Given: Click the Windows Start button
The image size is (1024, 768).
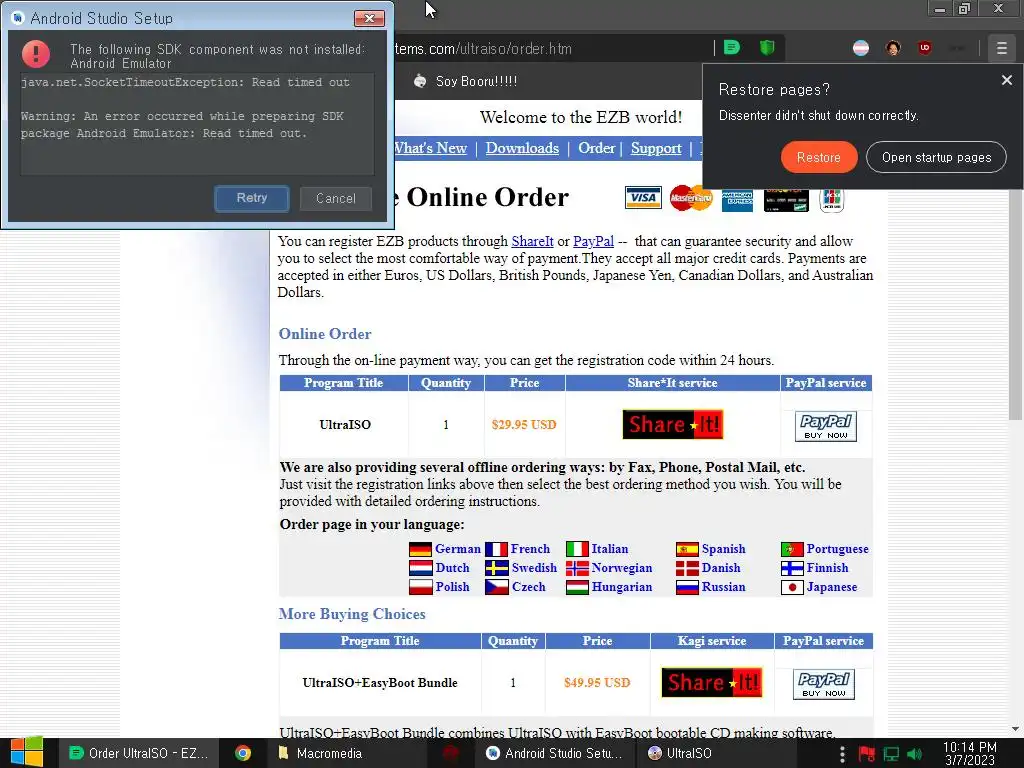Looking at the screenshot, I should (27, 752).
